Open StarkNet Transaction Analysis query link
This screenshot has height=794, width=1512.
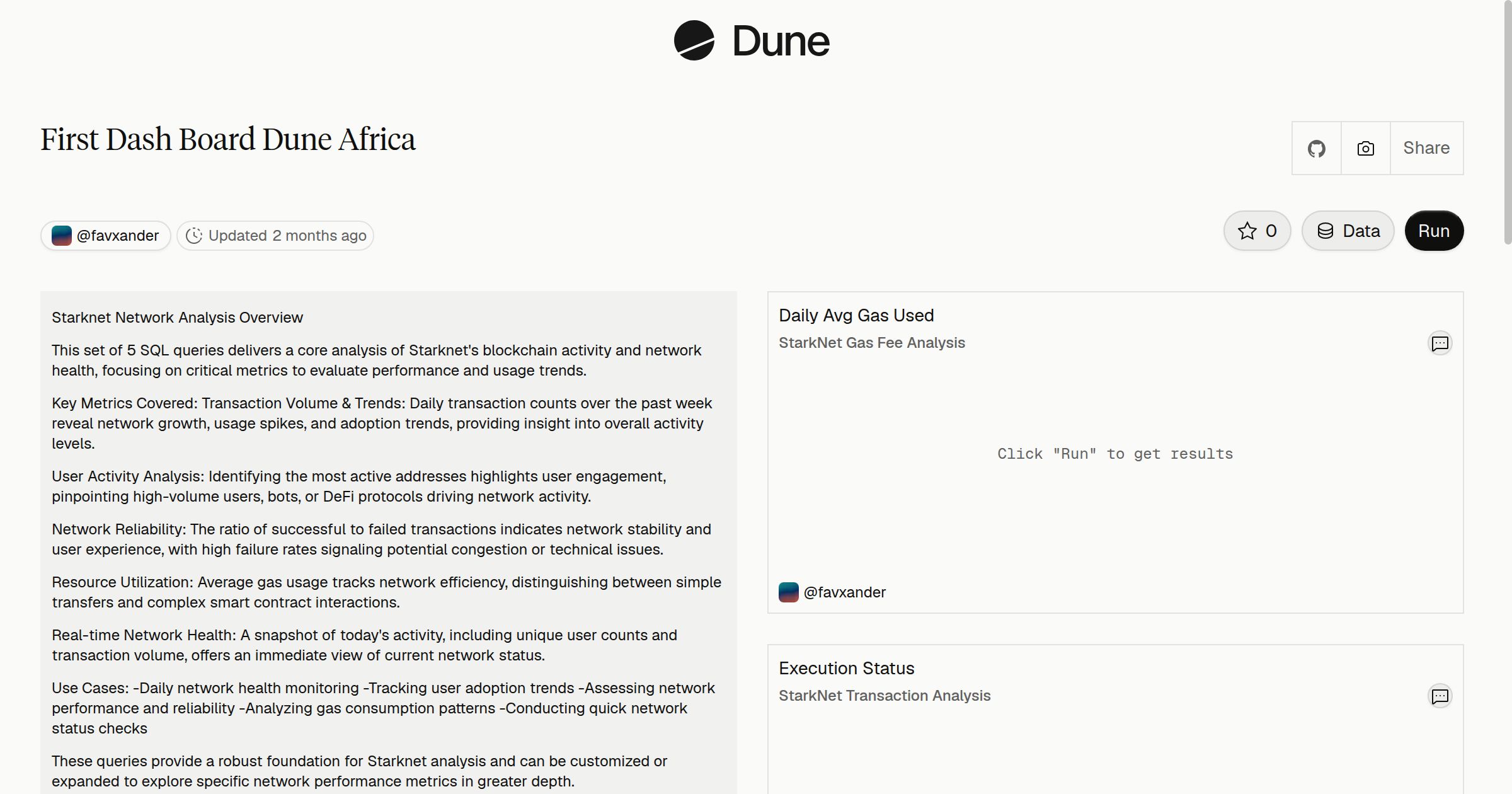coord(885,696)
